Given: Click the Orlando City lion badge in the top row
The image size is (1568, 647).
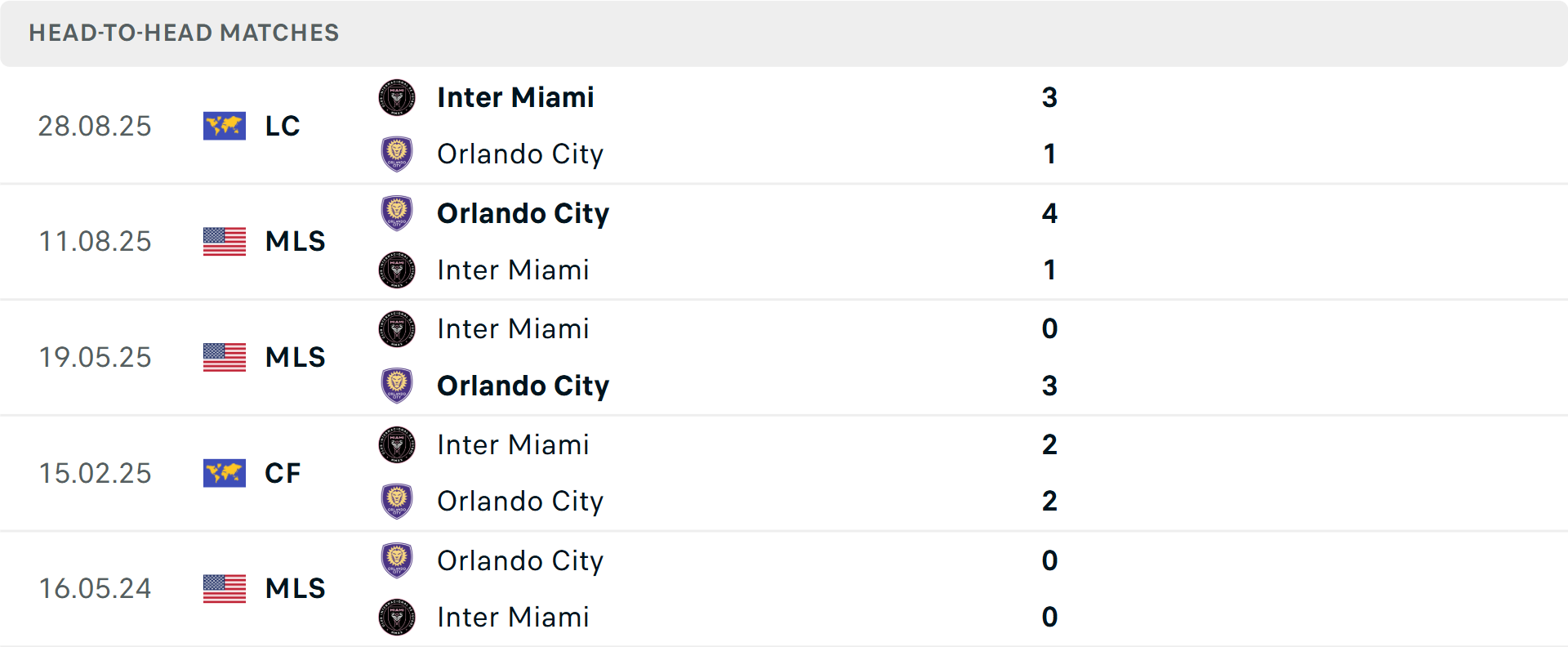Looking at the screenshot, I should pyautogui.click(x=397, y=154).
